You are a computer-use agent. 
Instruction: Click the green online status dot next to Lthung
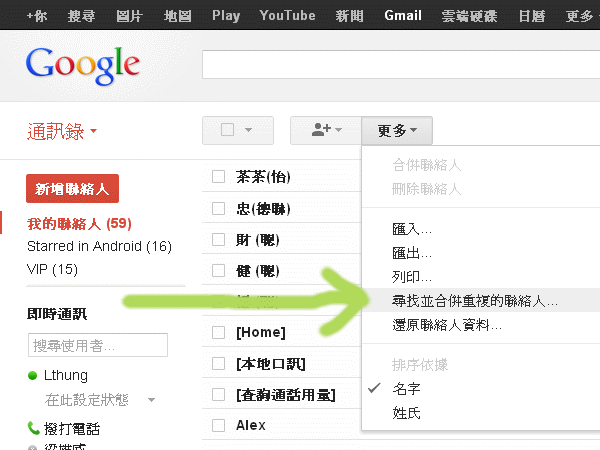pos(33,375)
